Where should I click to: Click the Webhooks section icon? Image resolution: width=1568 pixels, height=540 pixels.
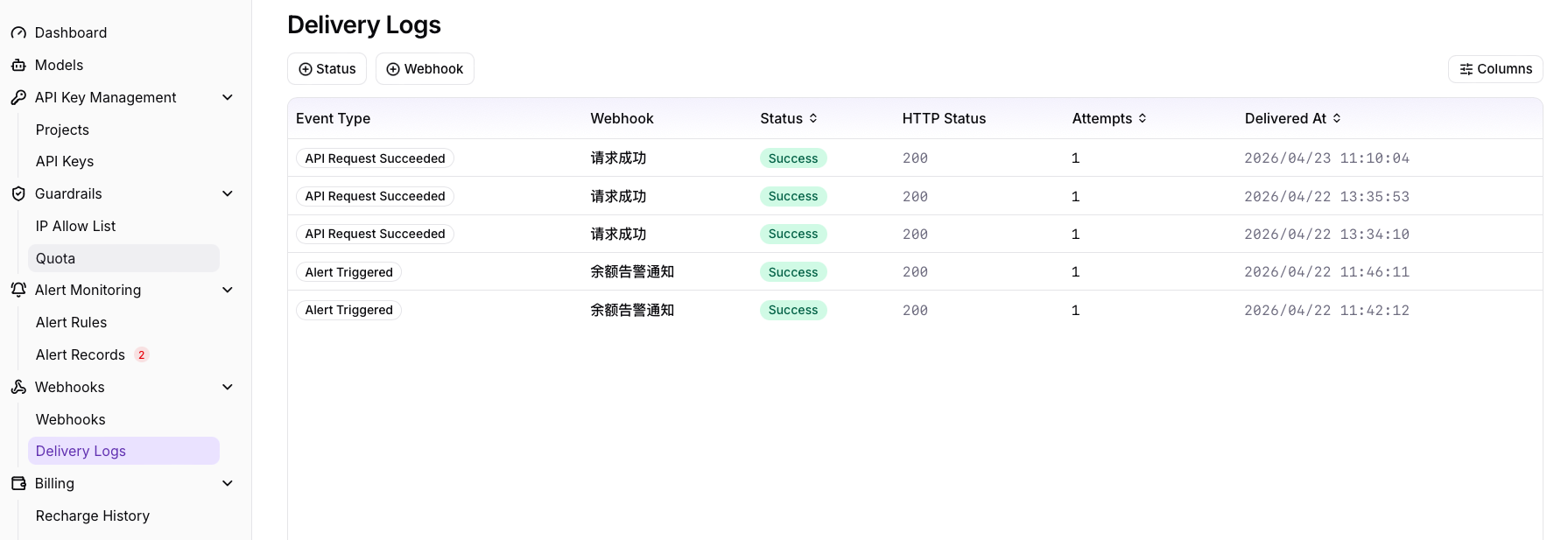coord(18,387)
